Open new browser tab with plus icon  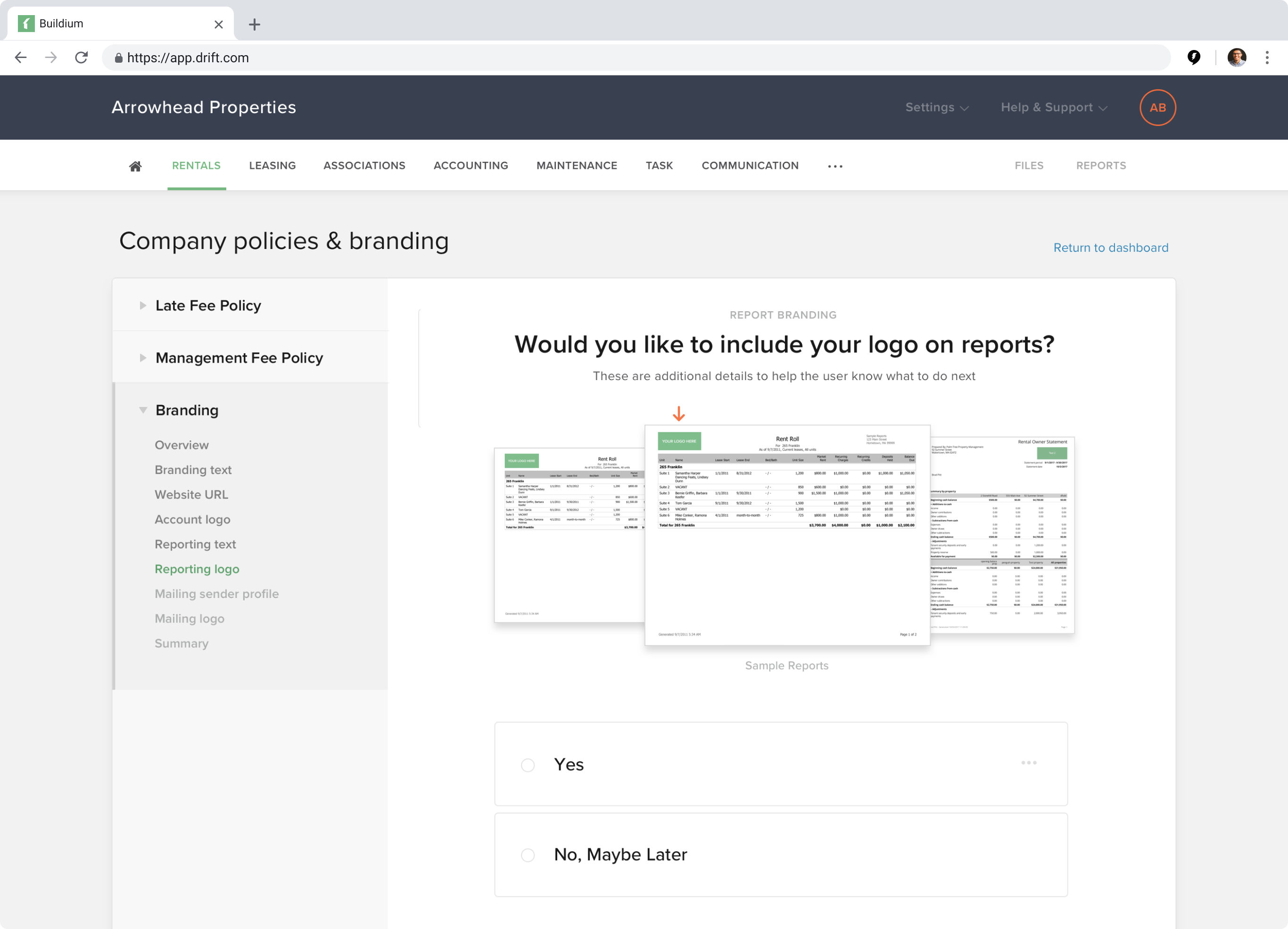pyautogui.click(x=255, y=25)
